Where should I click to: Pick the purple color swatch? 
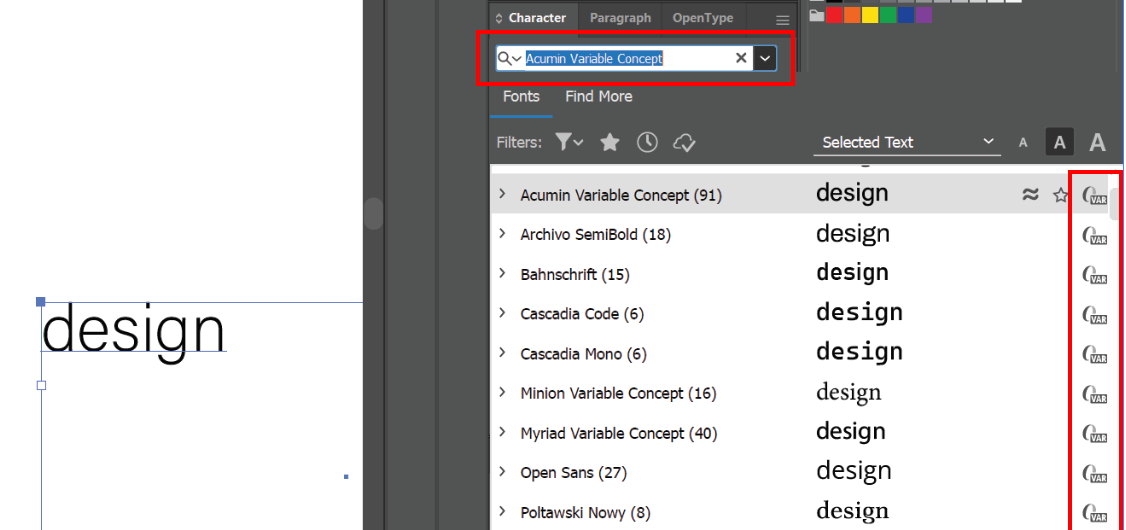[x=923, y=15]
